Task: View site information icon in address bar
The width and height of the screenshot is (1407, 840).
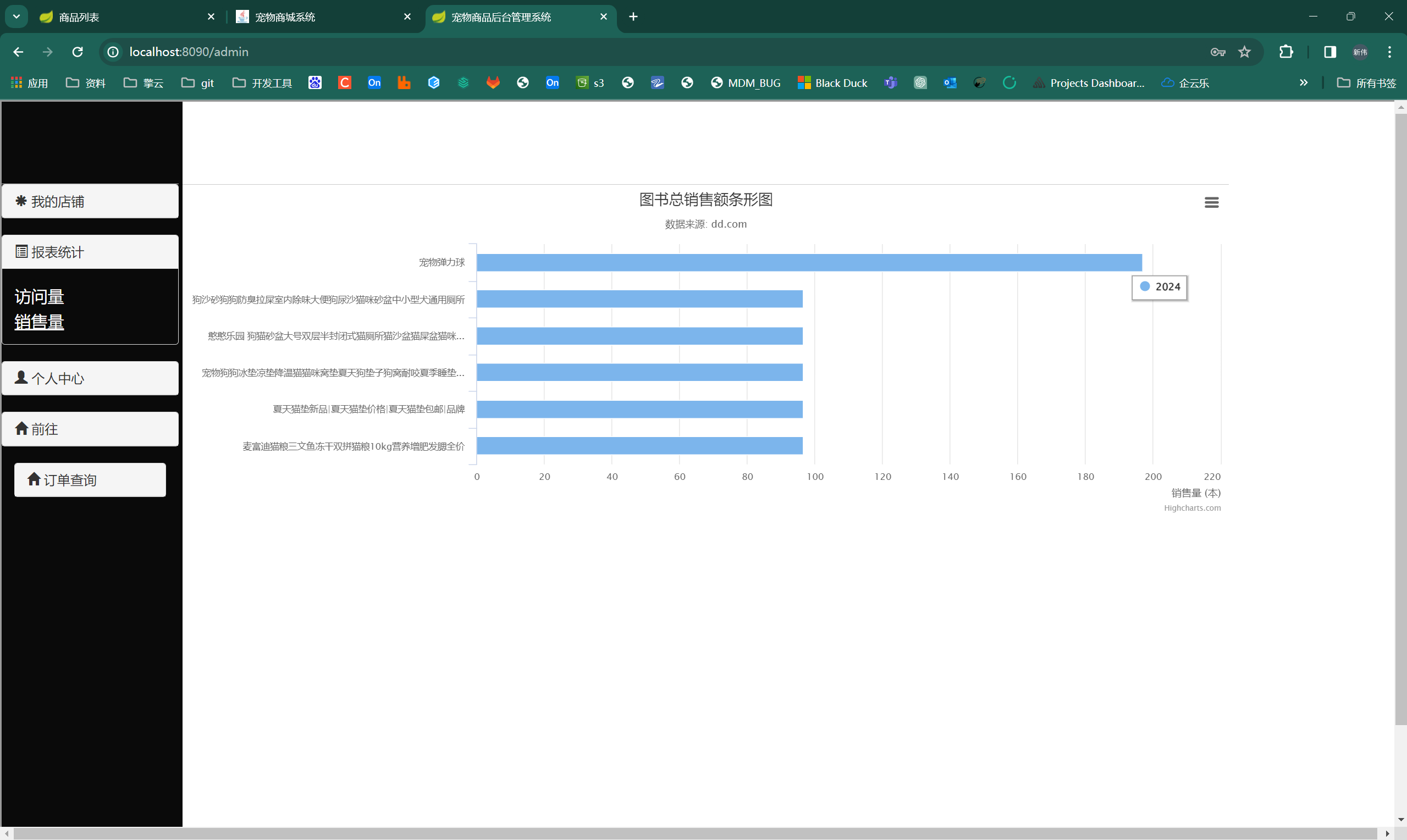Action: [113, 52]
